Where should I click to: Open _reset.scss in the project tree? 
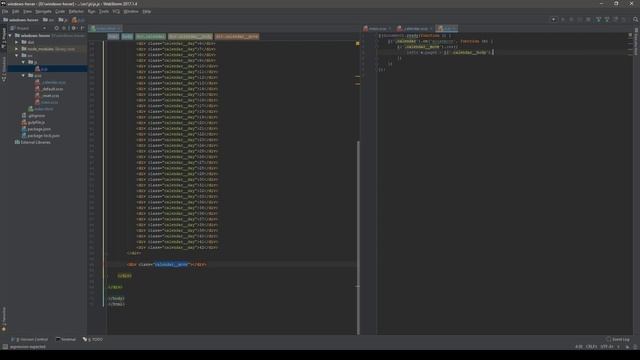(x=50, y=96)
